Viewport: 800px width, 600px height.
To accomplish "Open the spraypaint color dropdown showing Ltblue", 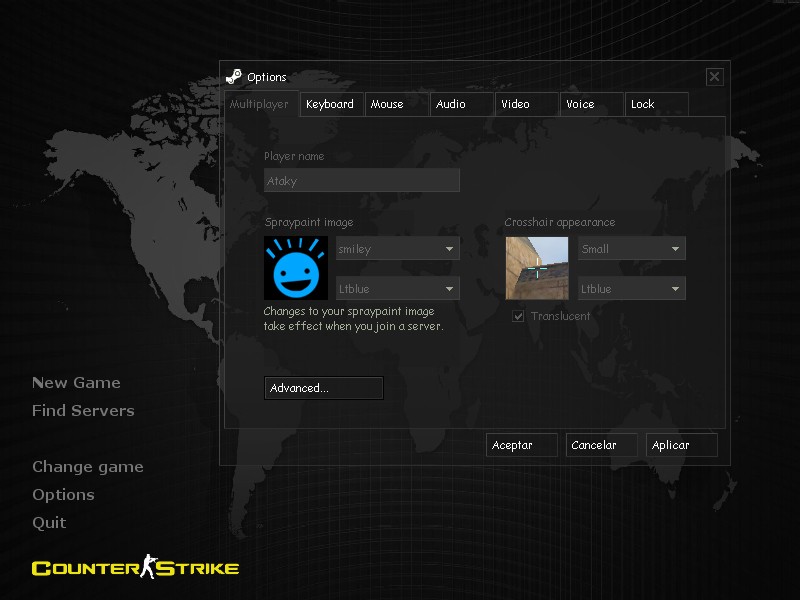I will click(397, 288).
